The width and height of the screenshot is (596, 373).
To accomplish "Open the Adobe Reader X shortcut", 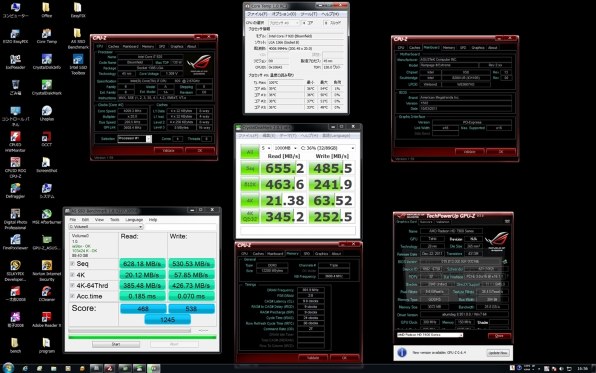I will click(x=47, y=319).
